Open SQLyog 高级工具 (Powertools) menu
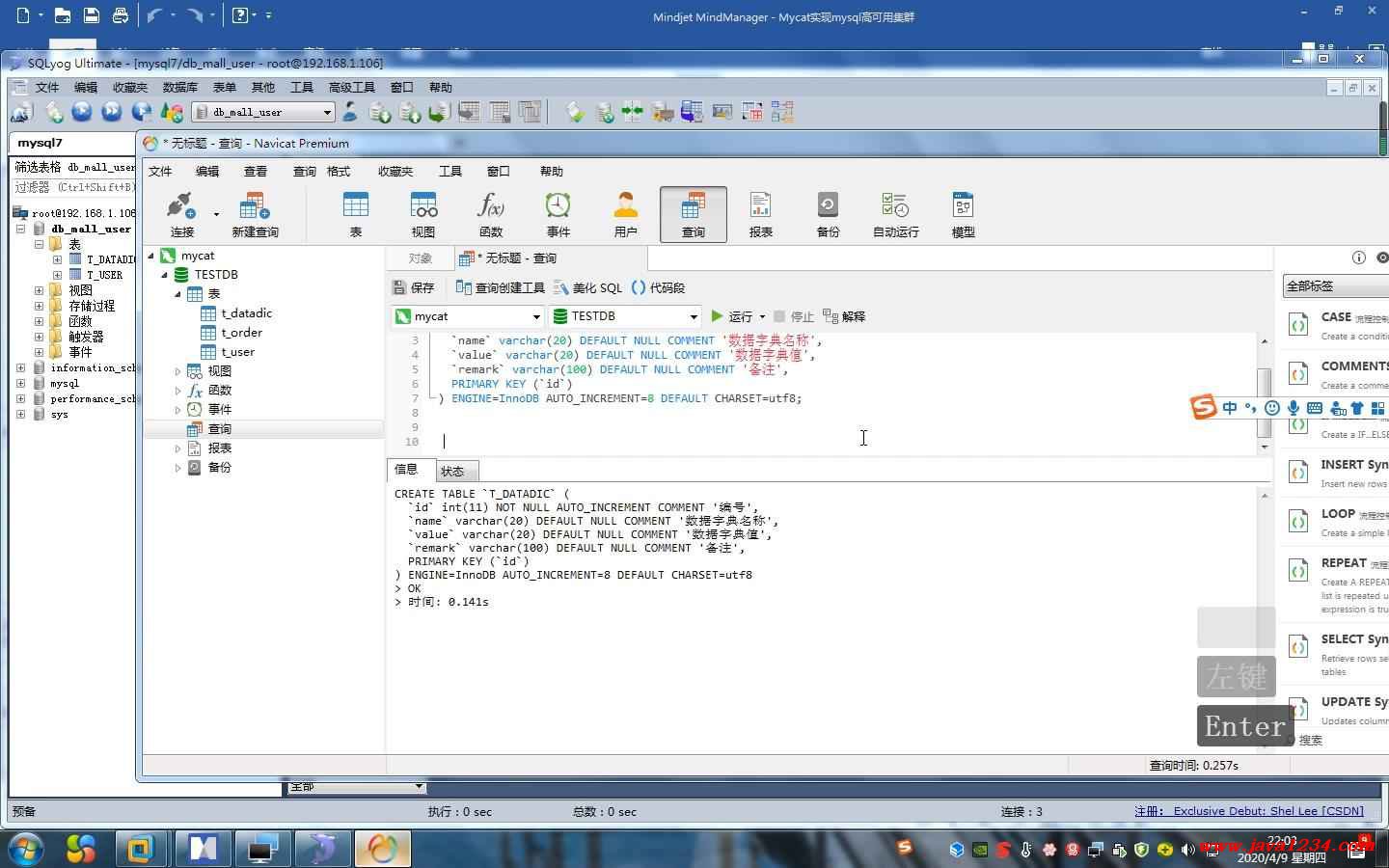Image resolution: width=1389 pixels, height=868 pixels. [x=352, y=87]
